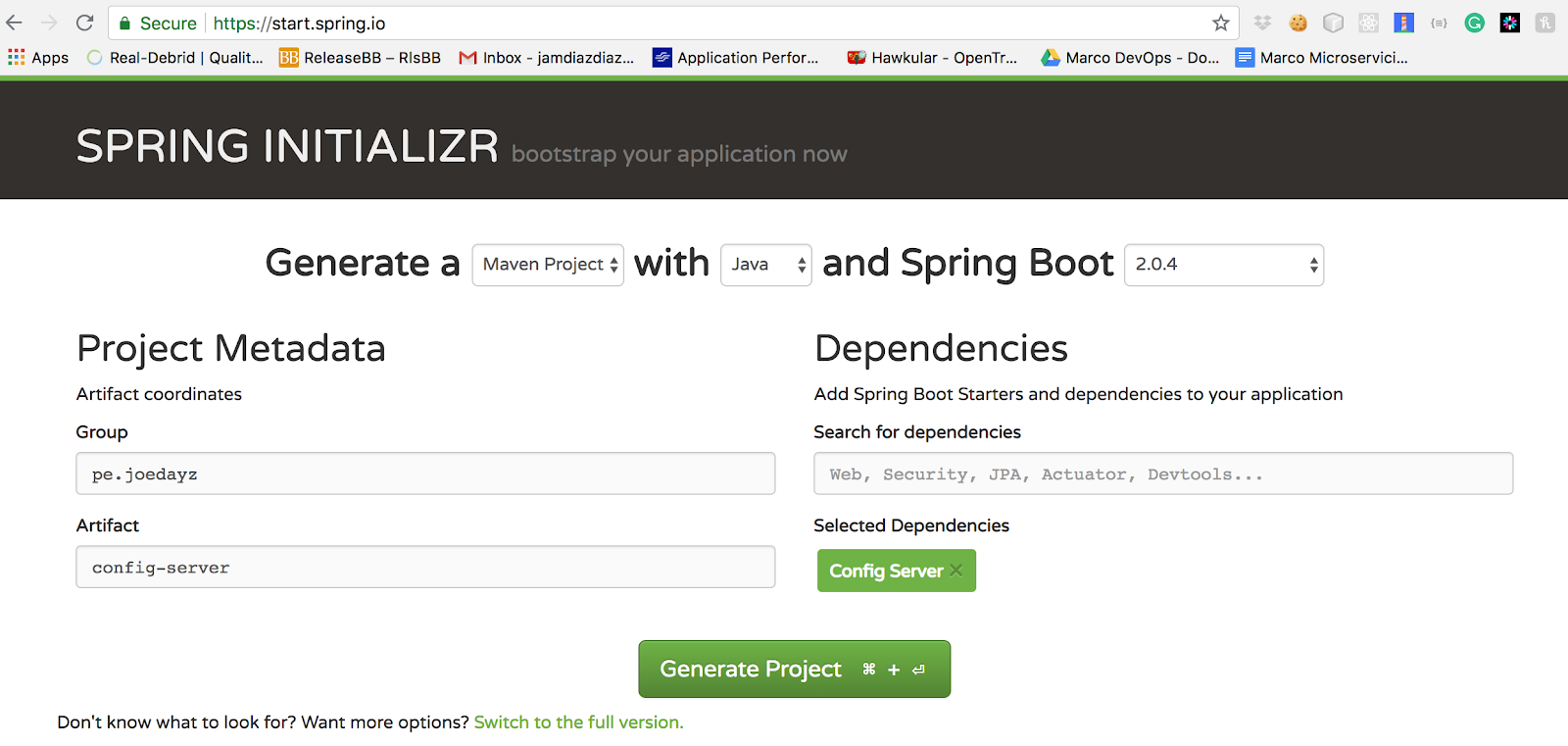
Task: Open the Maven Project type dropdown
Action: coord(548,265)
